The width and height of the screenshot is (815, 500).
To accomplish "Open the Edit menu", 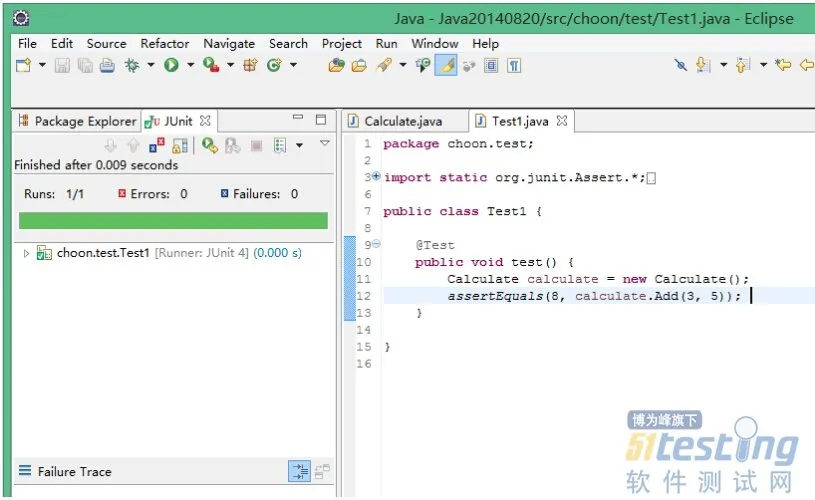I will tap(62, 44).
